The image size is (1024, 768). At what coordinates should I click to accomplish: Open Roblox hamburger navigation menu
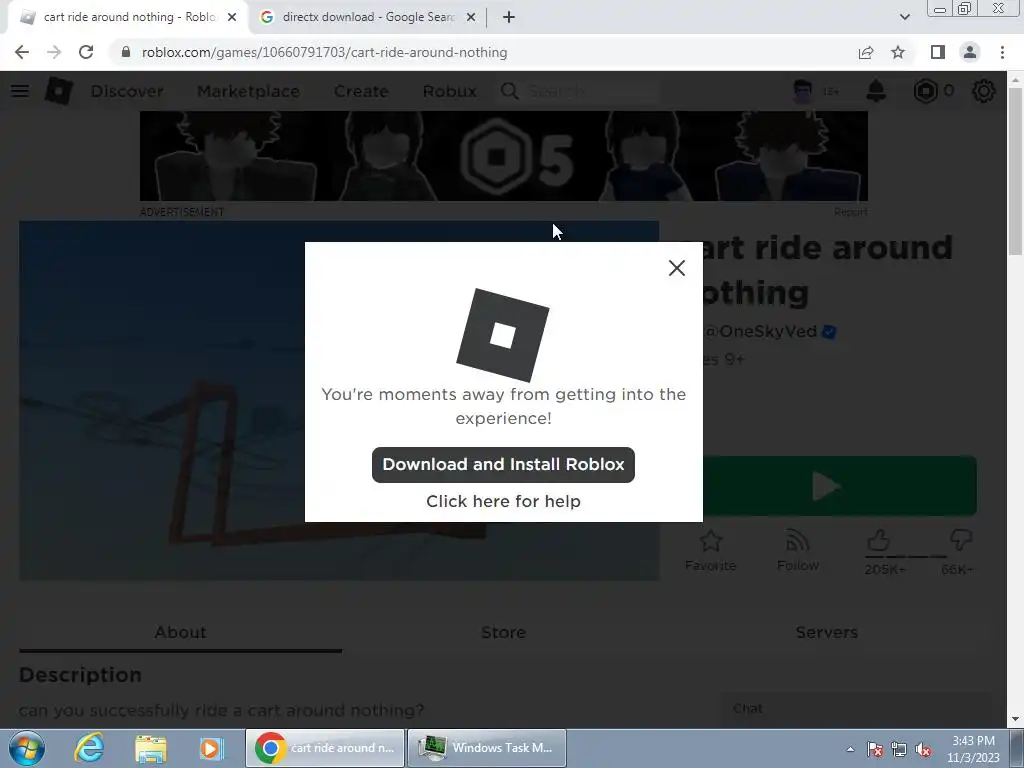(x=20, y=91)
